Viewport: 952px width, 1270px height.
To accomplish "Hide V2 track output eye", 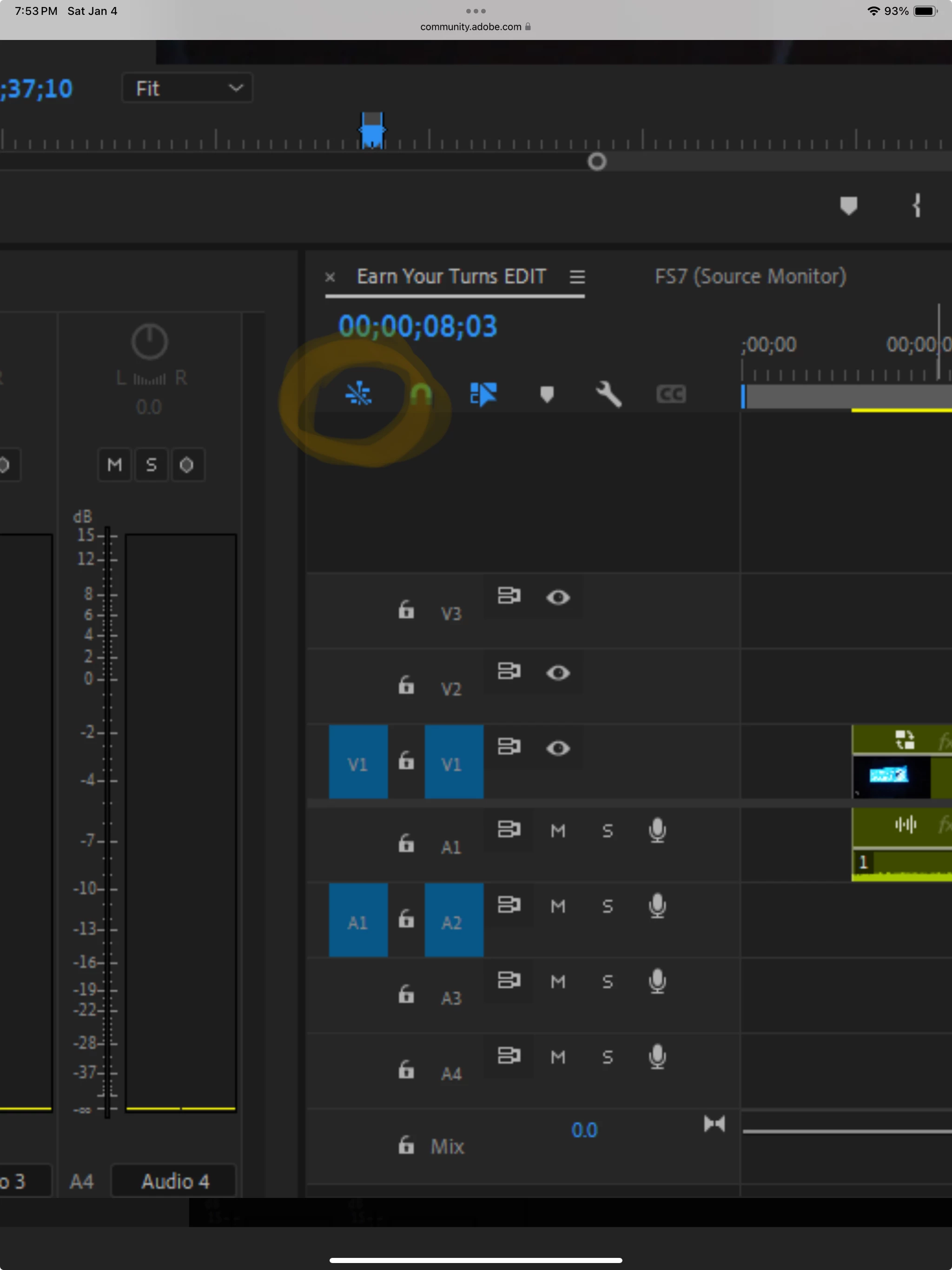I will coord(557,672).
